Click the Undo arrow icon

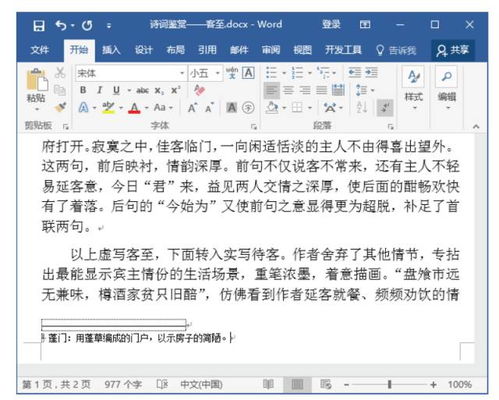pyautogui.click(x=61, y=25)
